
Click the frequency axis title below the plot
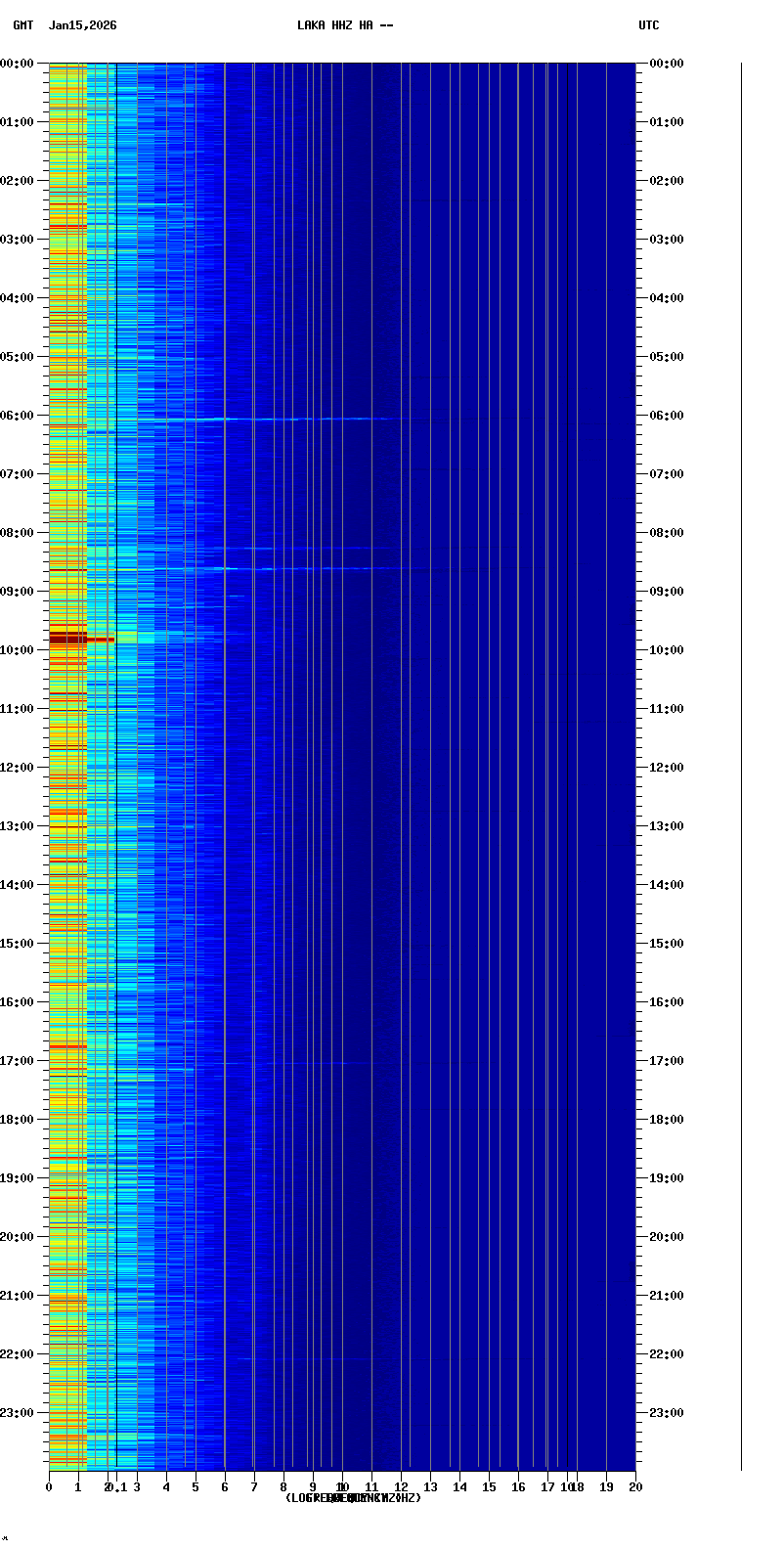[353, 1498]
